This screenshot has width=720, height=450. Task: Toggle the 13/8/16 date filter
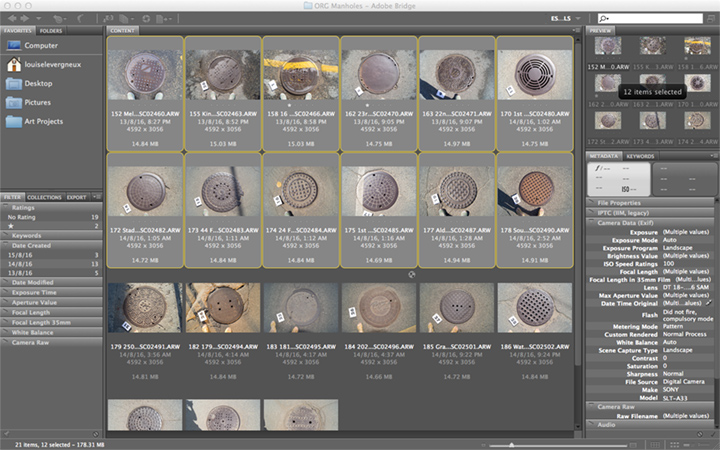(x=51, y=273)
